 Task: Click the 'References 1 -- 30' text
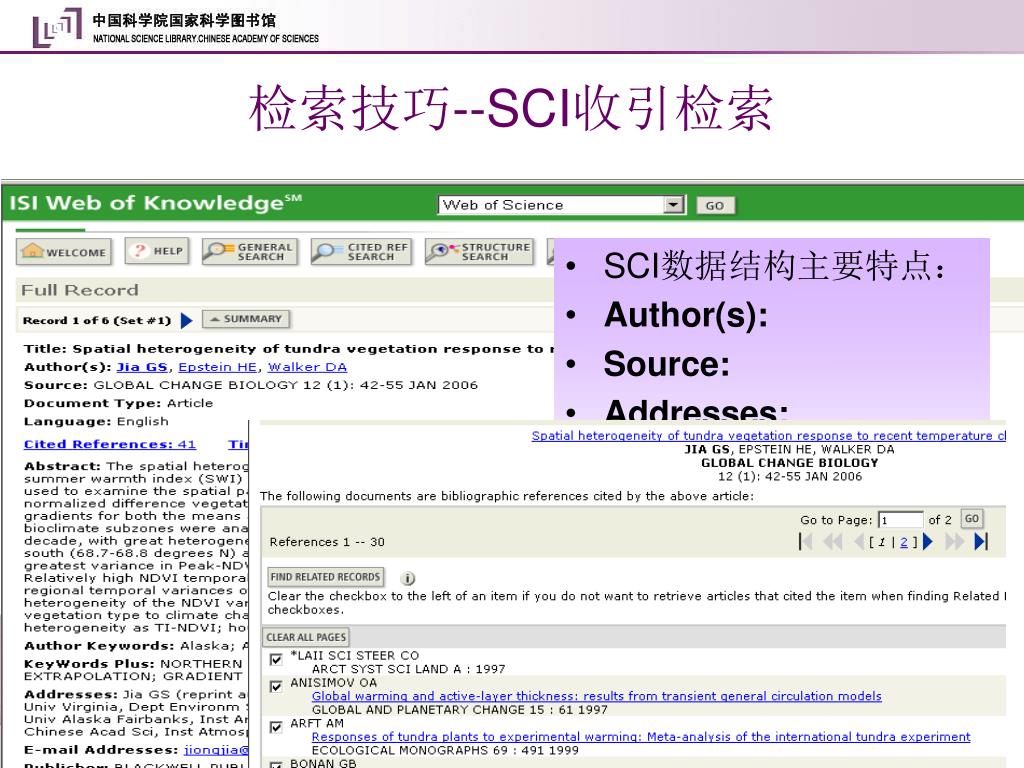[x=327, y=542]
